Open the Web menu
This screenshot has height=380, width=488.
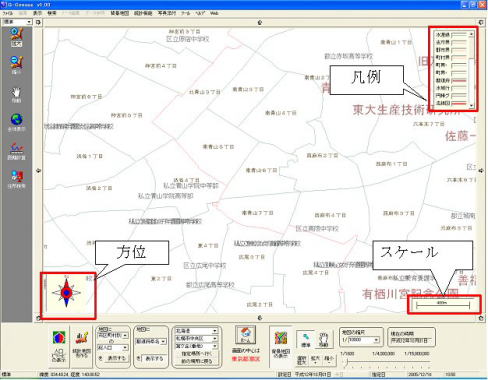click(214, 13)
